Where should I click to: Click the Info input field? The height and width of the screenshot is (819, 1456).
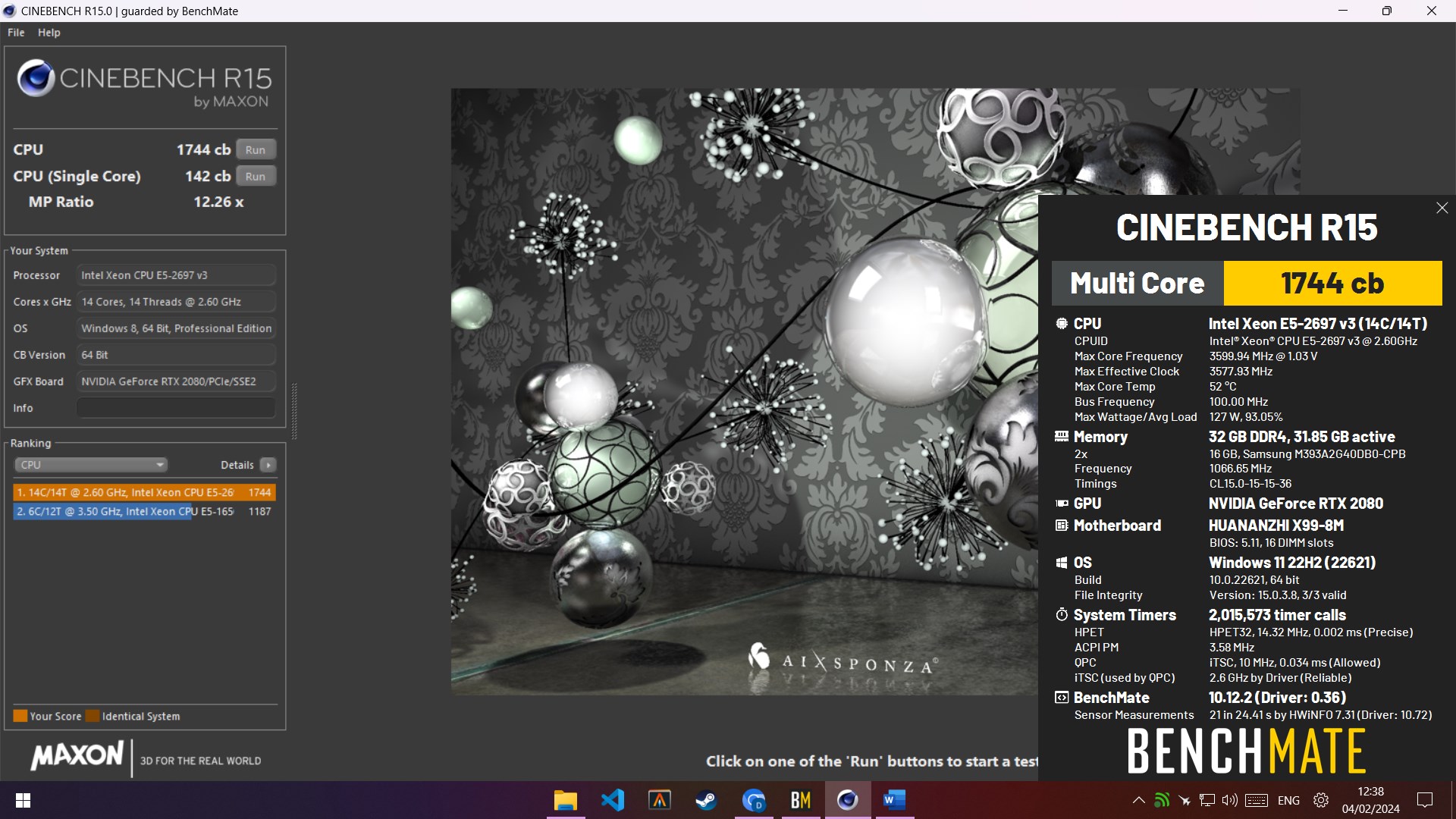point(176,408)
